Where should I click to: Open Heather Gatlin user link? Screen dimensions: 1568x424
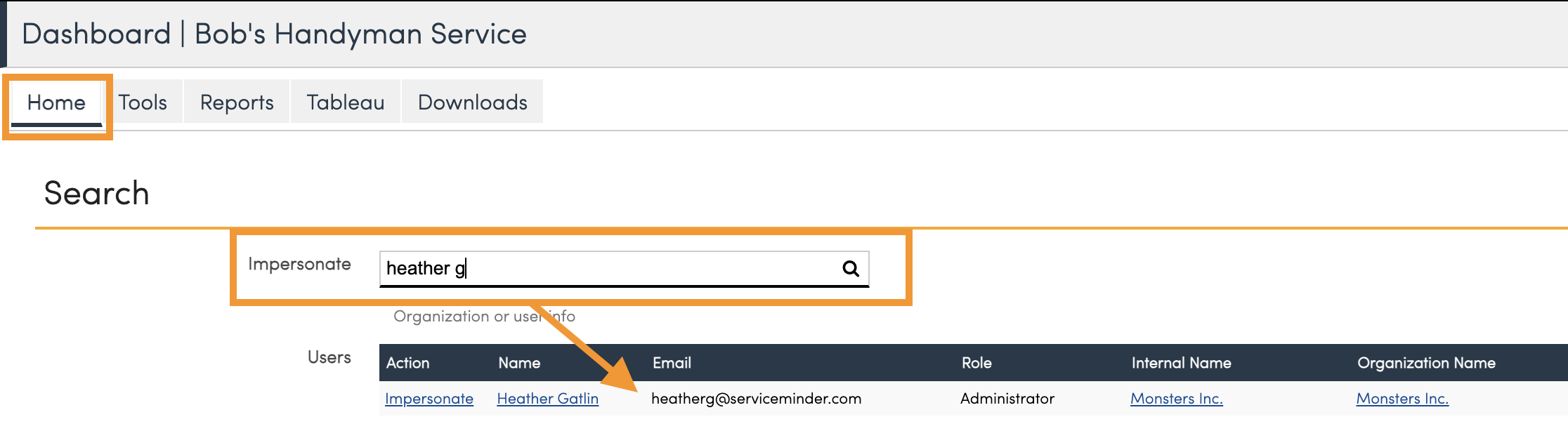(548, 399)
